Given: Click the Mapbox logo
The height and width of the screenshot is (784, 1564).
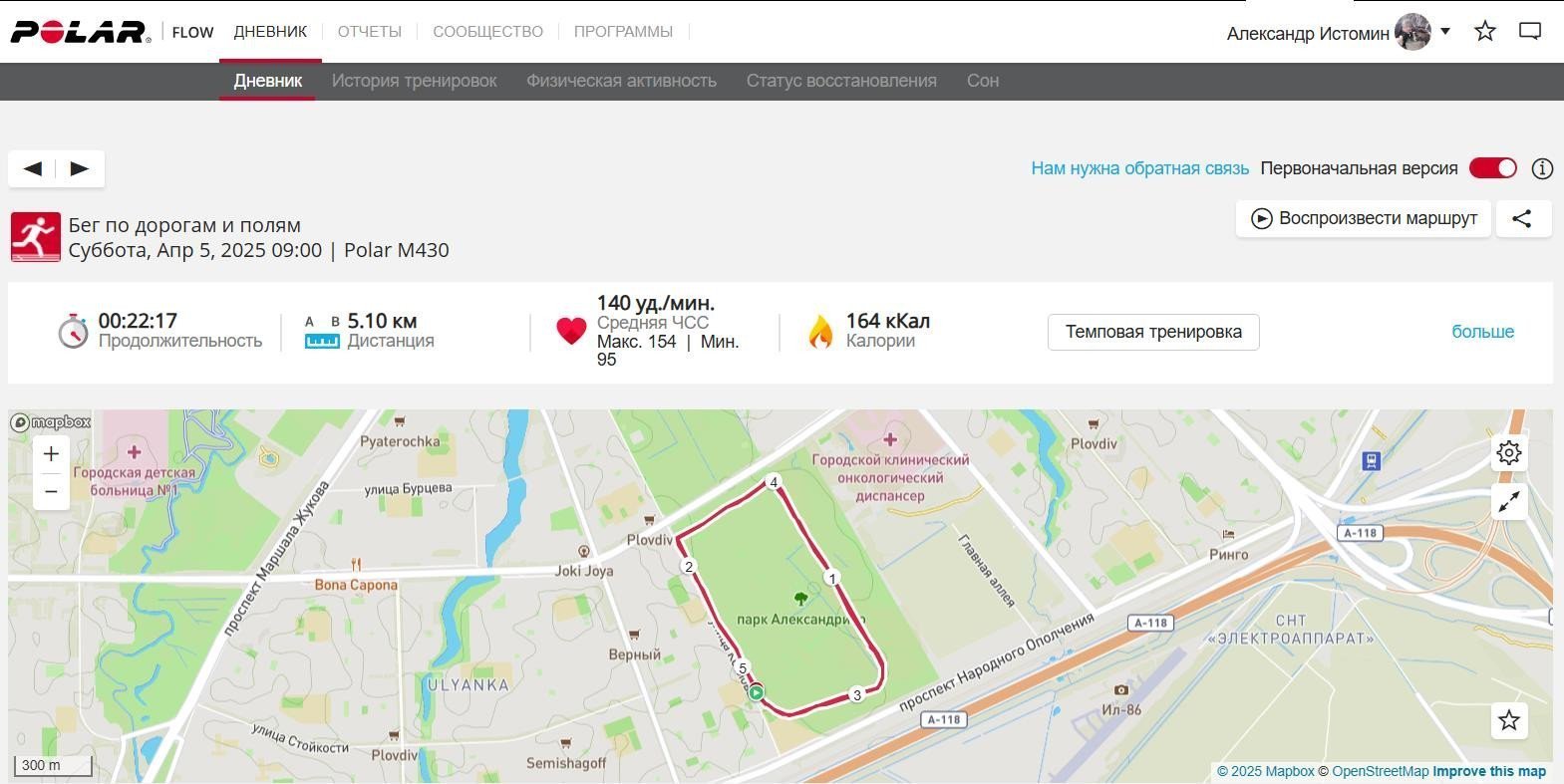Looking at the screenshot, I should coord(50,422).
